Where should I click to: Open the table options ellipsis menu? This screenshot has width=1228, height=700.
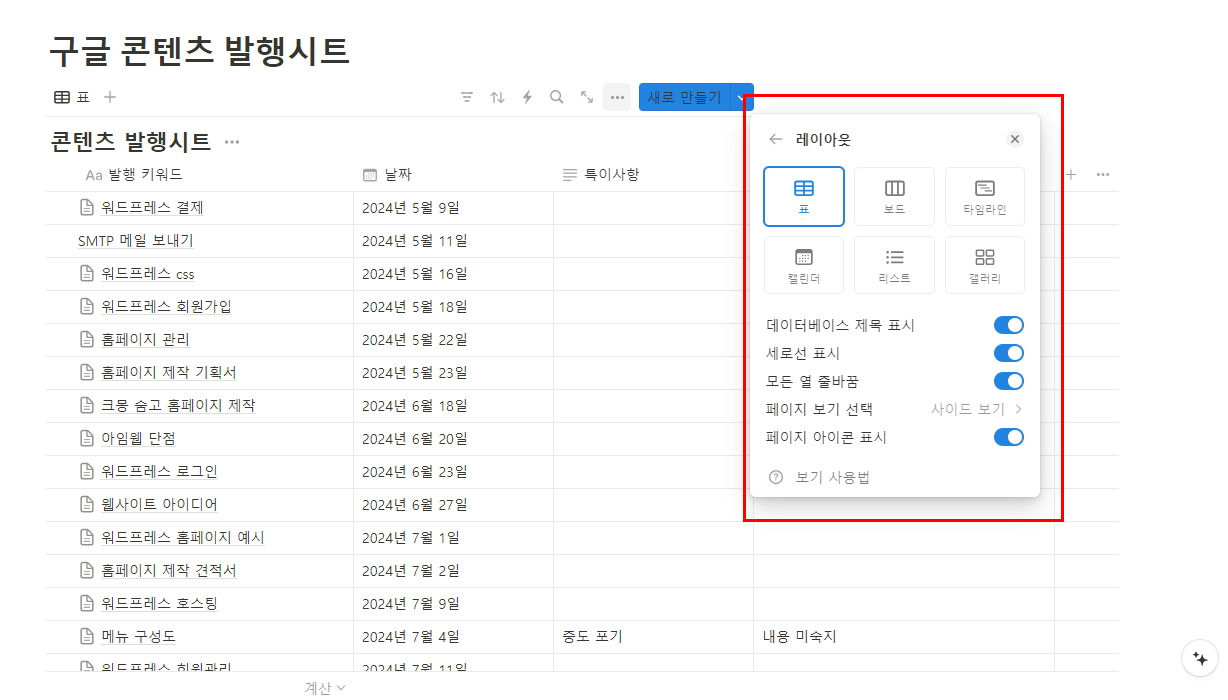[617, 97]
